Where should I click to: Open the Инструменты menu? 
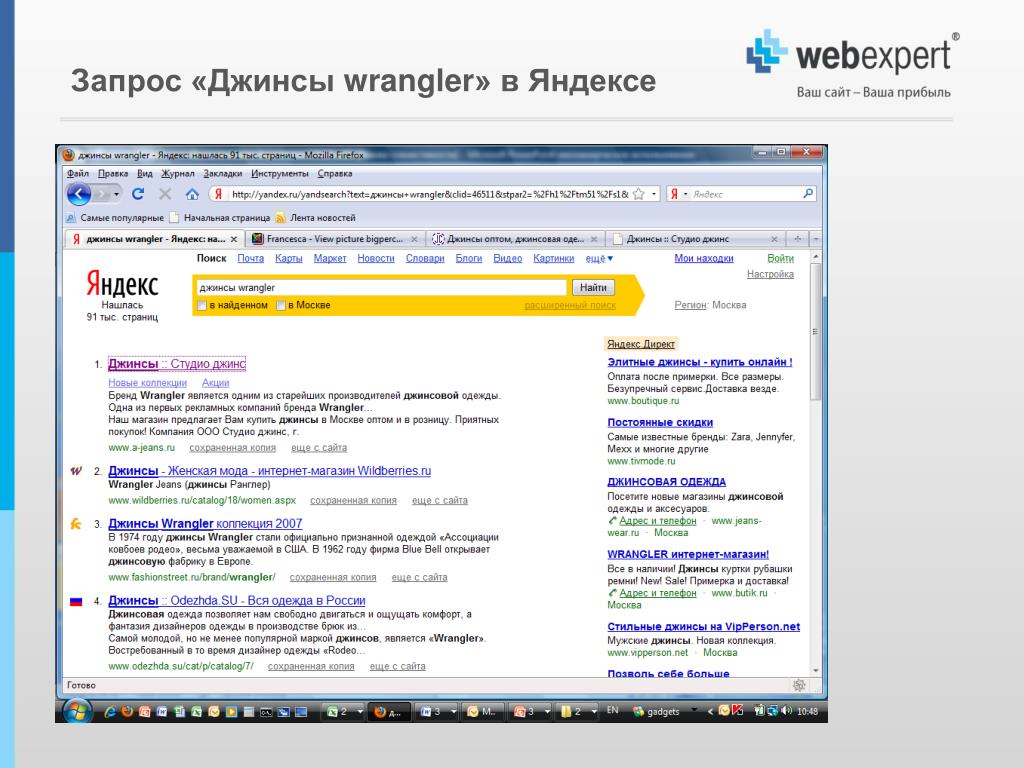[x=280, y=174]
